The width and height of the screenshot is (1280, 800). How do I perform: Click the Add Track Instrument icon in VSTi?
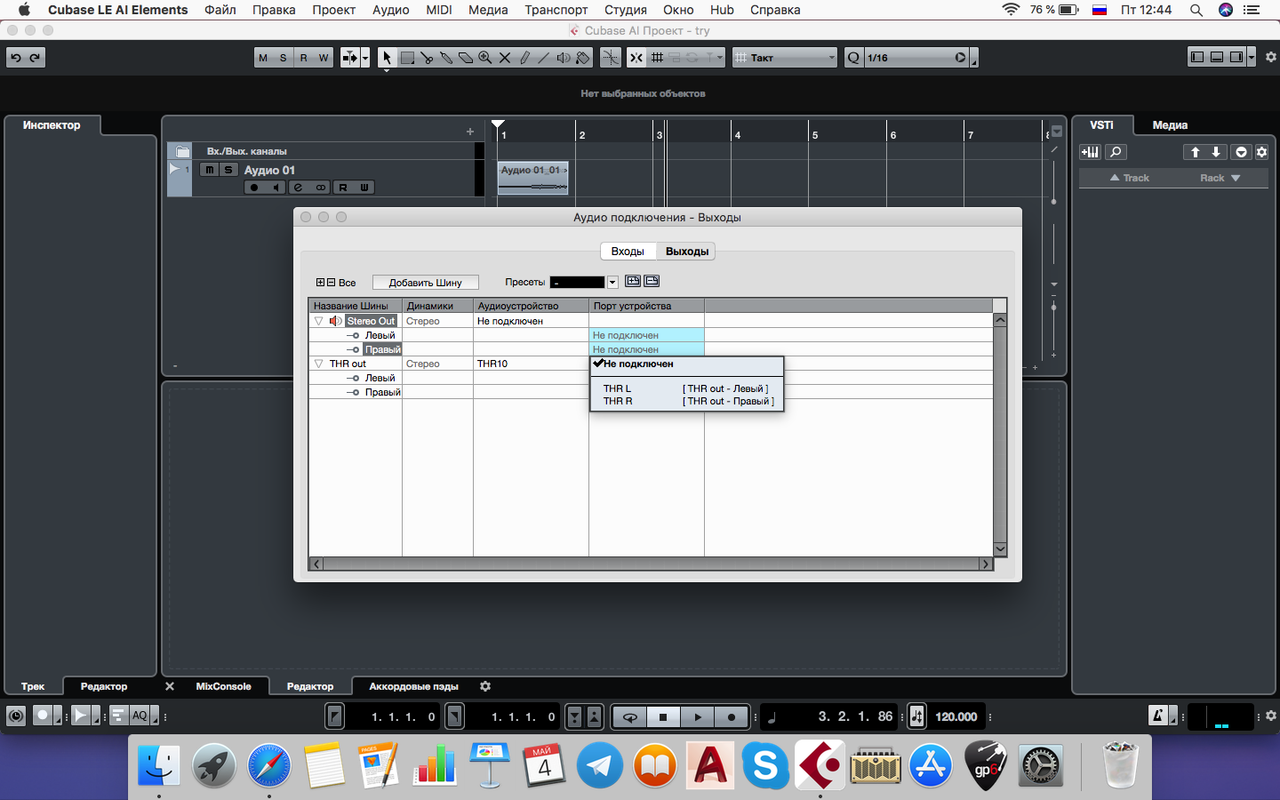[1090, 152]
